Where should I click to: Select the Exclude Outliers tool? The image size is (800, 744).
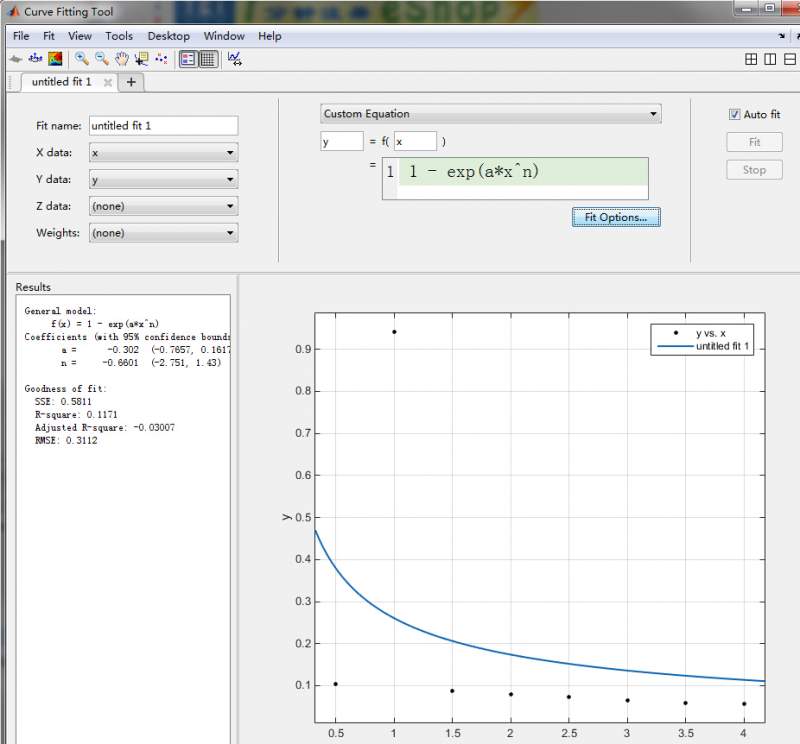pos(161,59)
